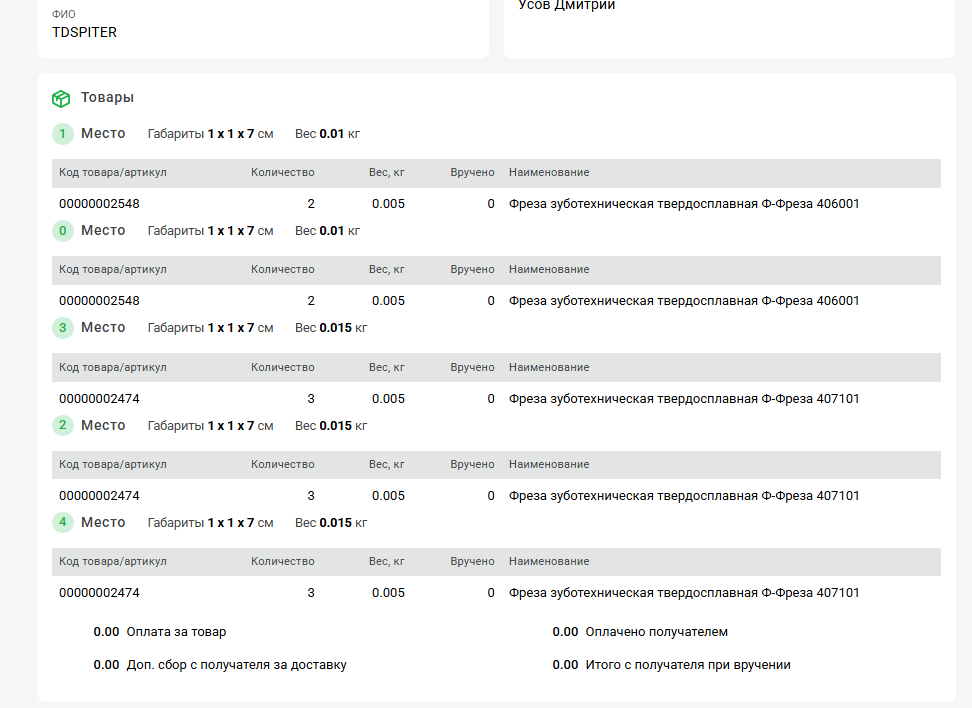This screenshot has height=708, width=972.
Task: Click the ФИО field label
Action: 64,15
